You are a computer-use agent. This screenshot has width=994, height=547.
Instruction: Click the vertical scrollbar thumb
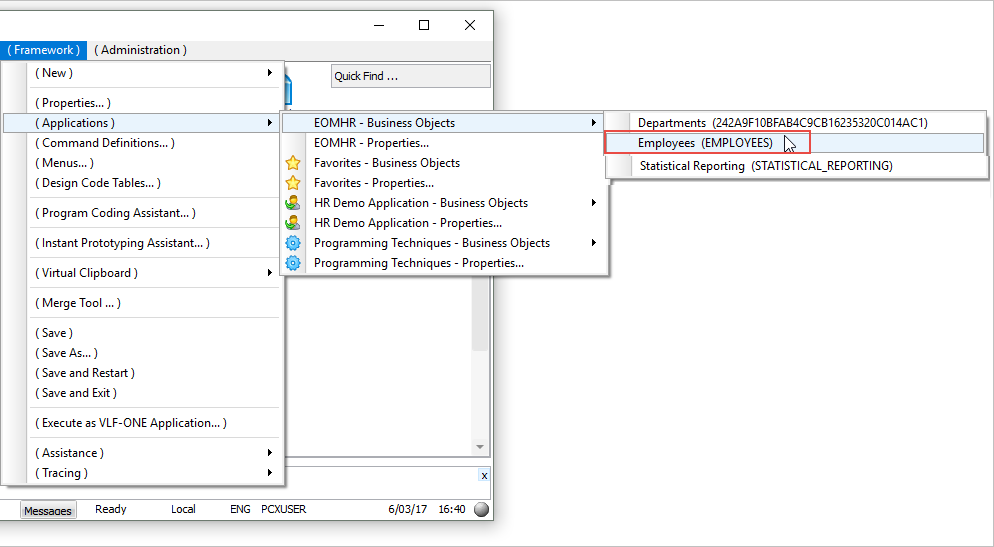(480, 314)
